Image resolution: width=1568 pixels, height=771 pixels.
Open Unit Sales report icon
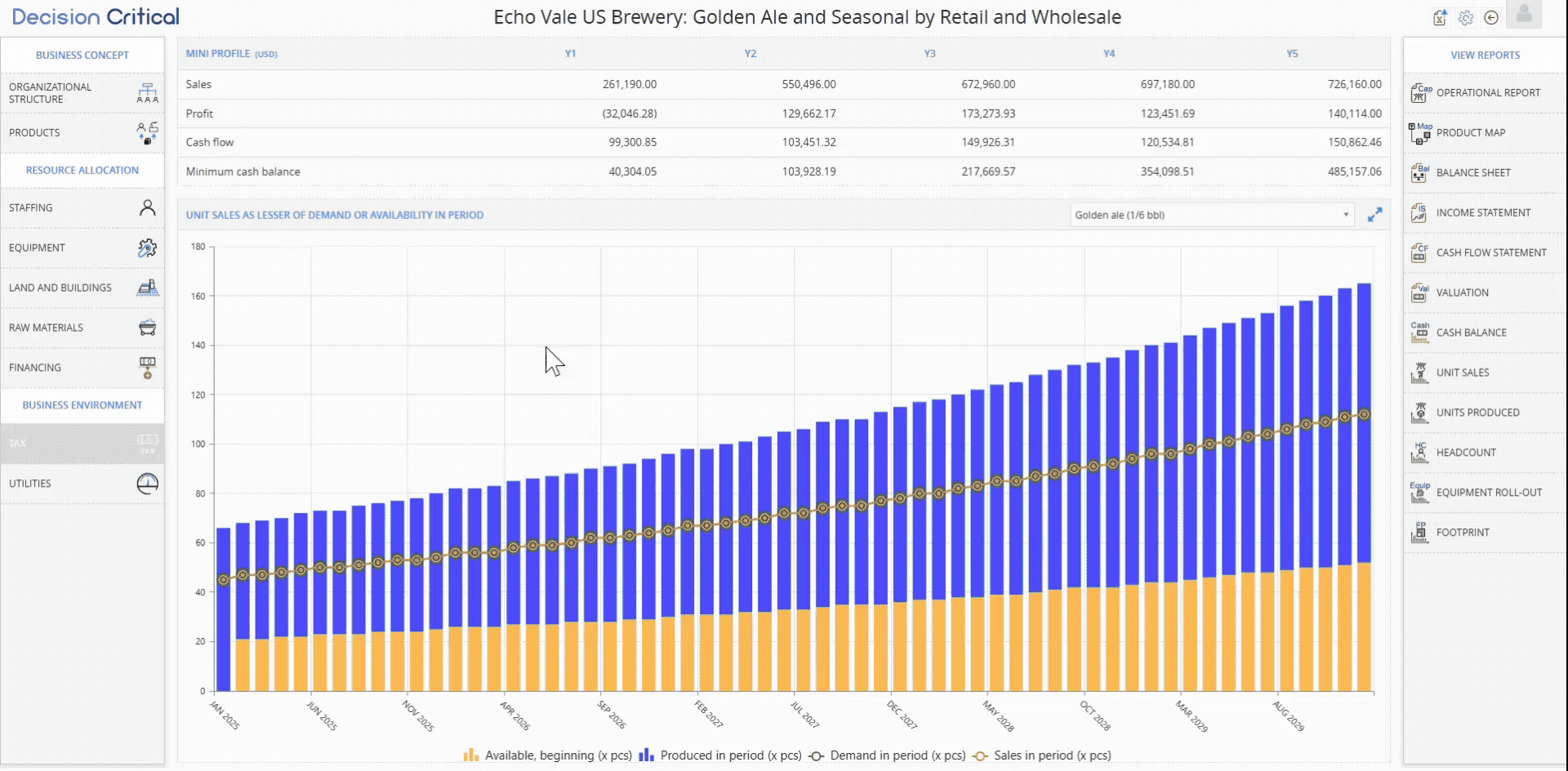click(1419, 372)
